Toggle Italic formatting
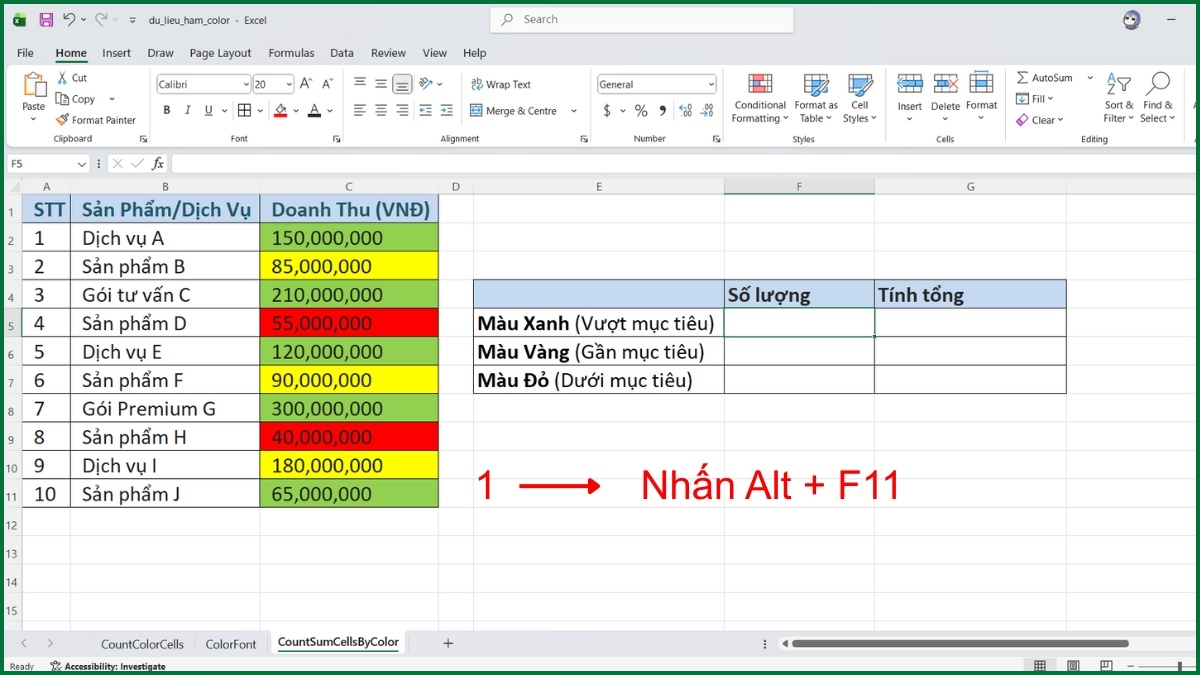 [x=187, y=111]
